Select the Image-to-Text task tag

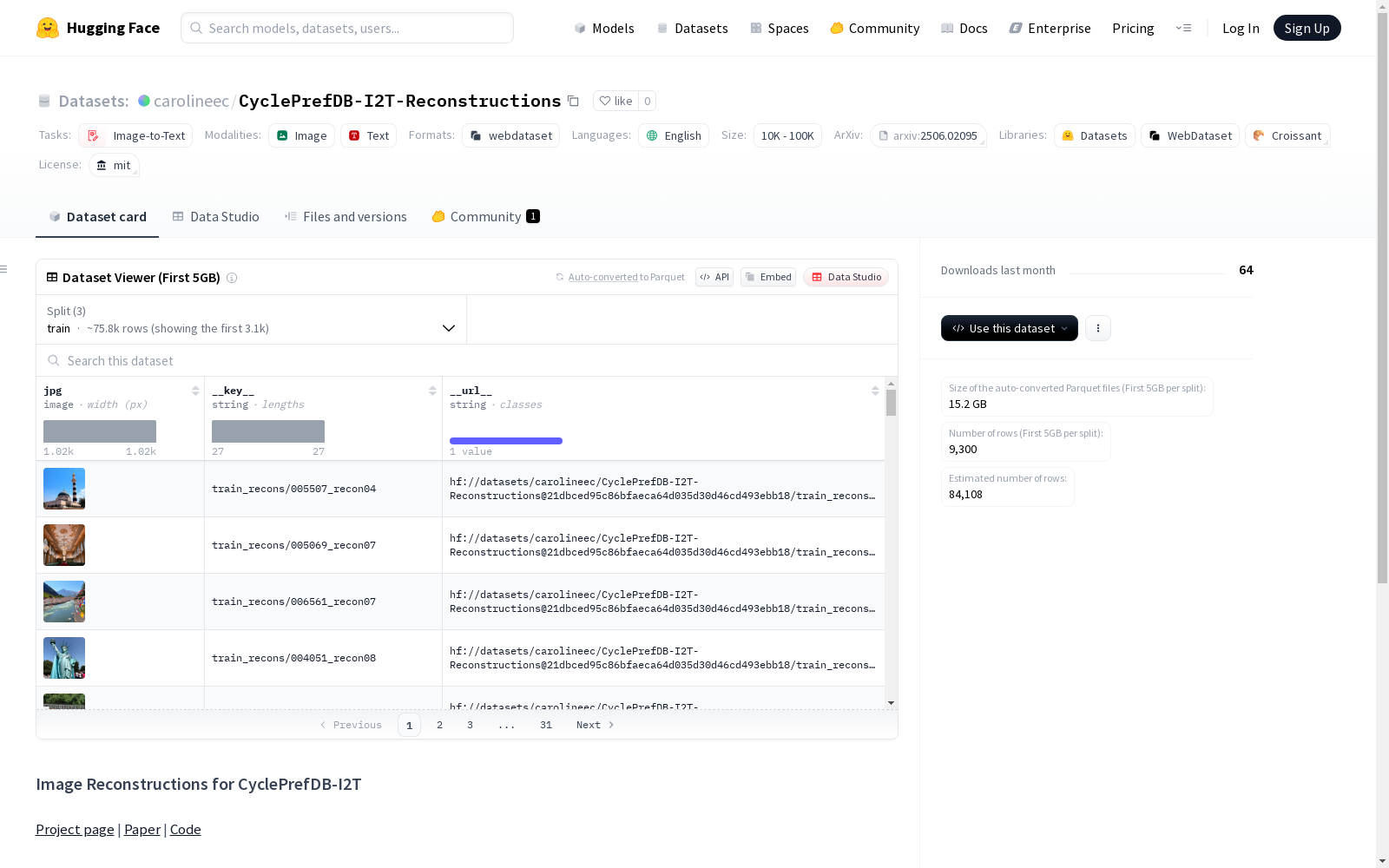point(135,135)
